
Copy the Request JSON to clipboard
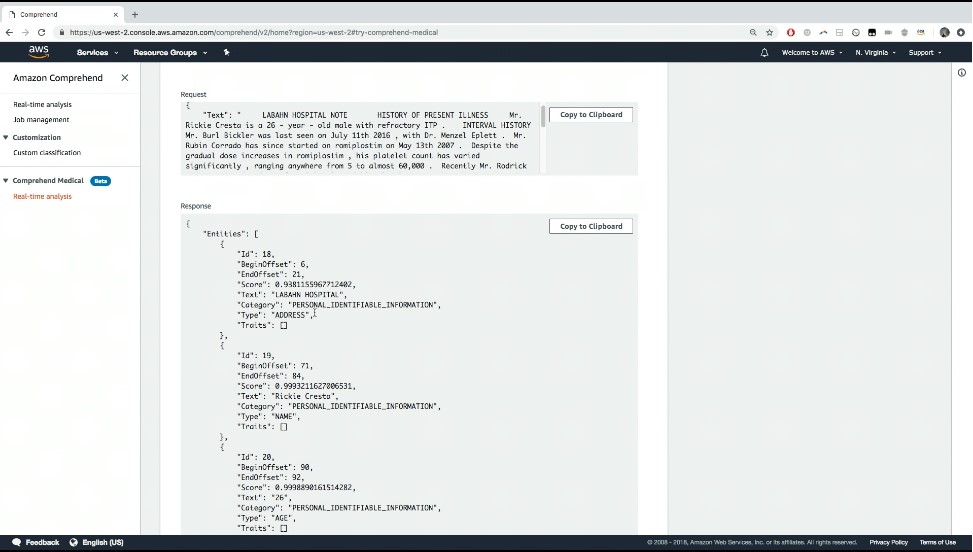pyautogui.click(x=591, y=115)
